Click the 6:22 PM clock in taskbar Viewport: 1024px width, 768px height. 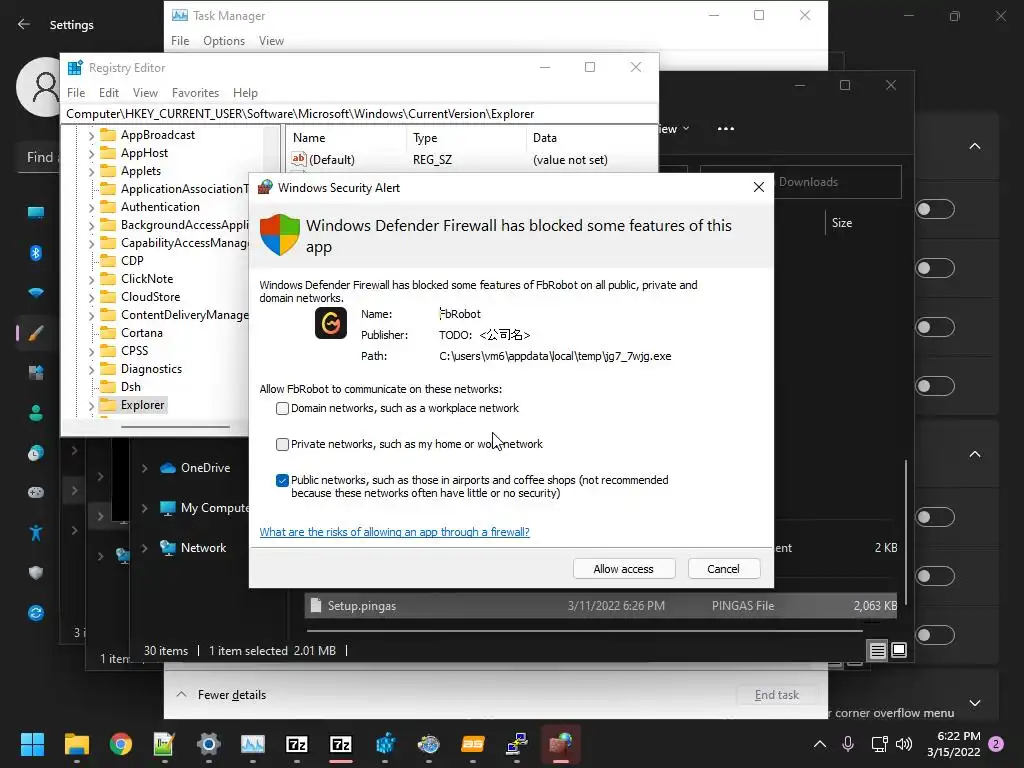(x=959, y=736)
